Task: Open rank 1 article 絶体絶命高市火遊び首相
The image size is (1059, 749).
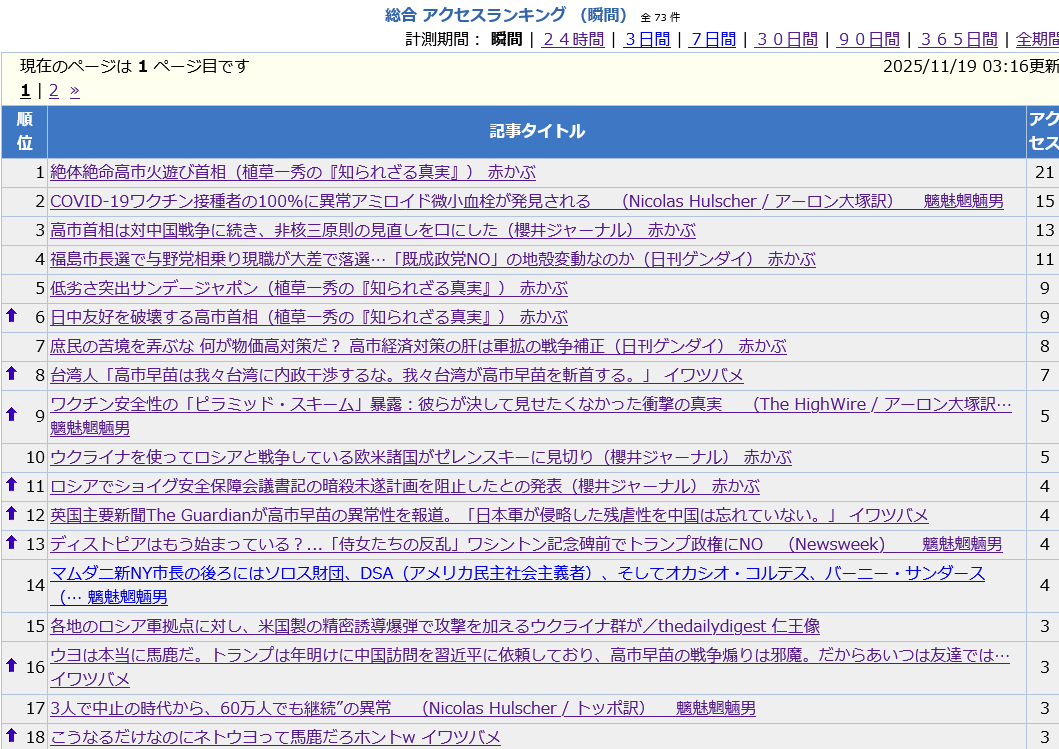Action: click(x=292, y=172)
